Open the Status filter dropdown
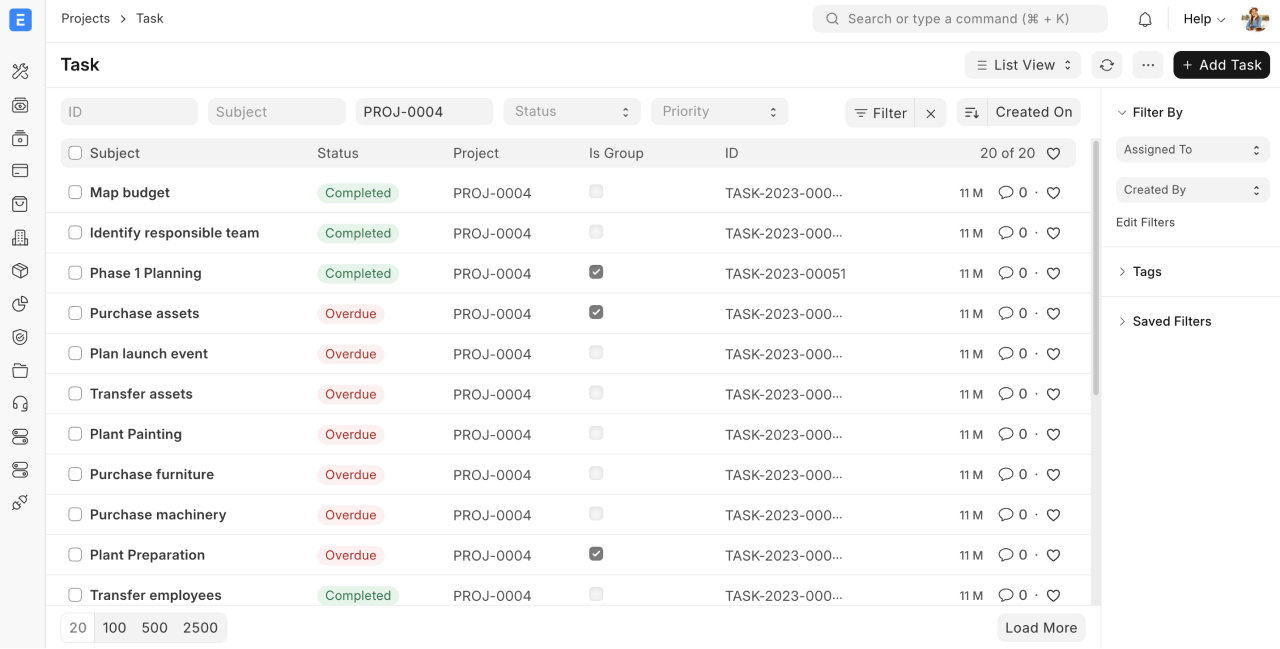The image size is (1280, 649). point(571,112)
